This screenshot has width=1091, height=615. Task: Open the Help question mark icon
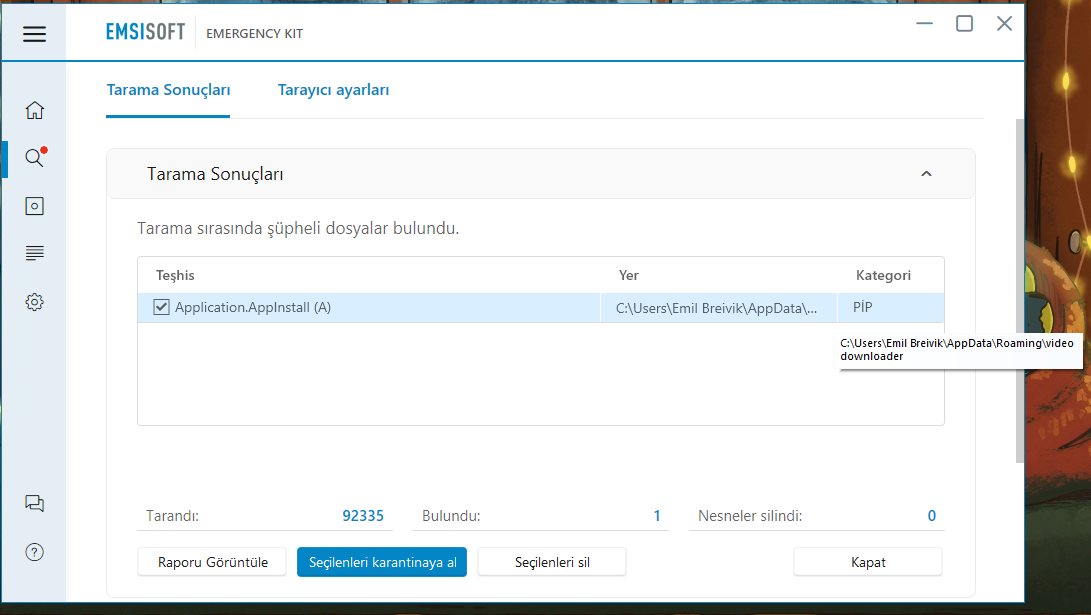[34, 552]
